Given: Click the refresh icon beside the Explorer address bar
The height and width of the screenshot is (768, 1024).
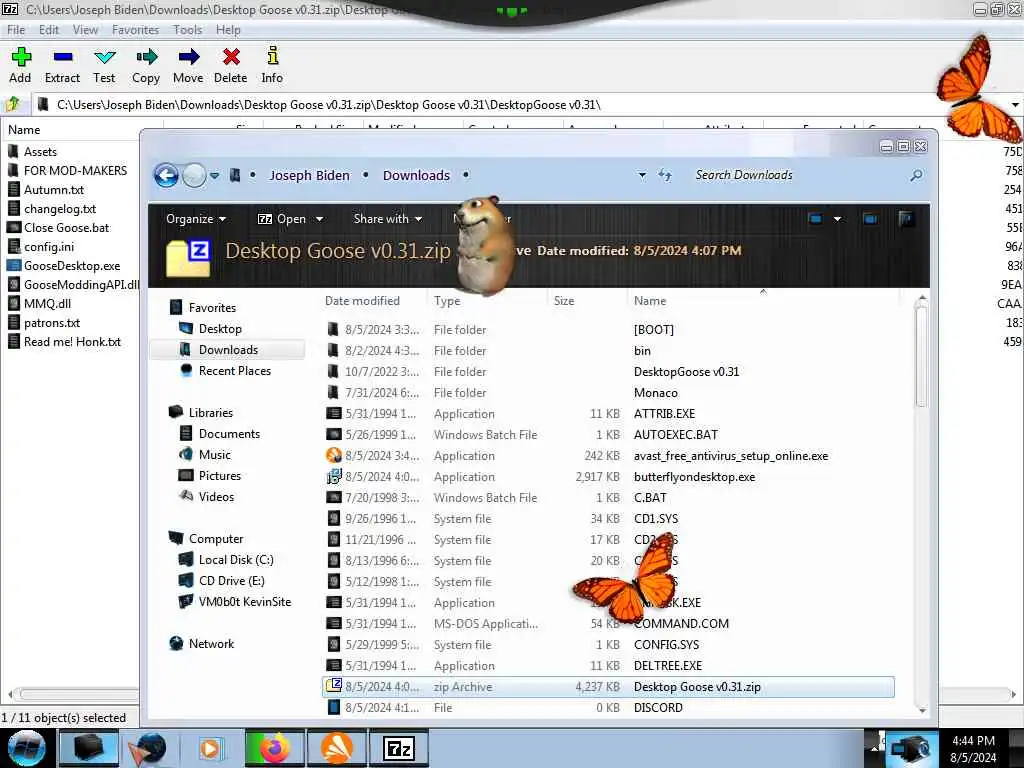Looking at the screenshot, I should (665, 174).
